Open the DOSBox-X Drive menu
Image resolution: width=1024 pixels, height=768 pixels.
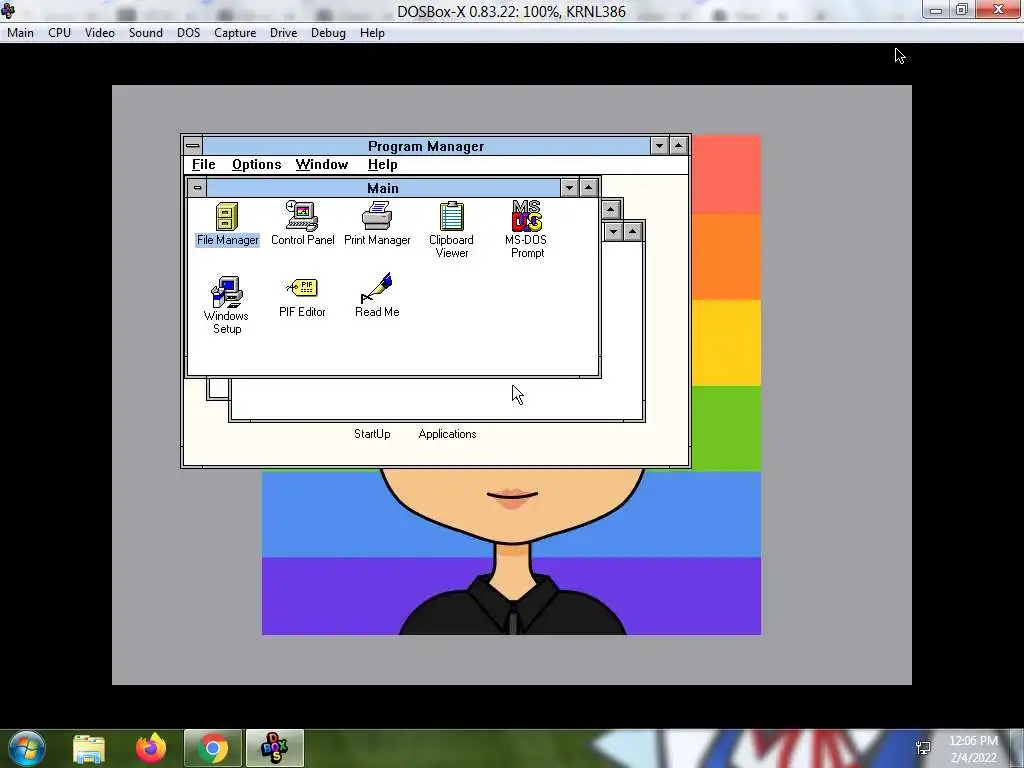point(283,33)
